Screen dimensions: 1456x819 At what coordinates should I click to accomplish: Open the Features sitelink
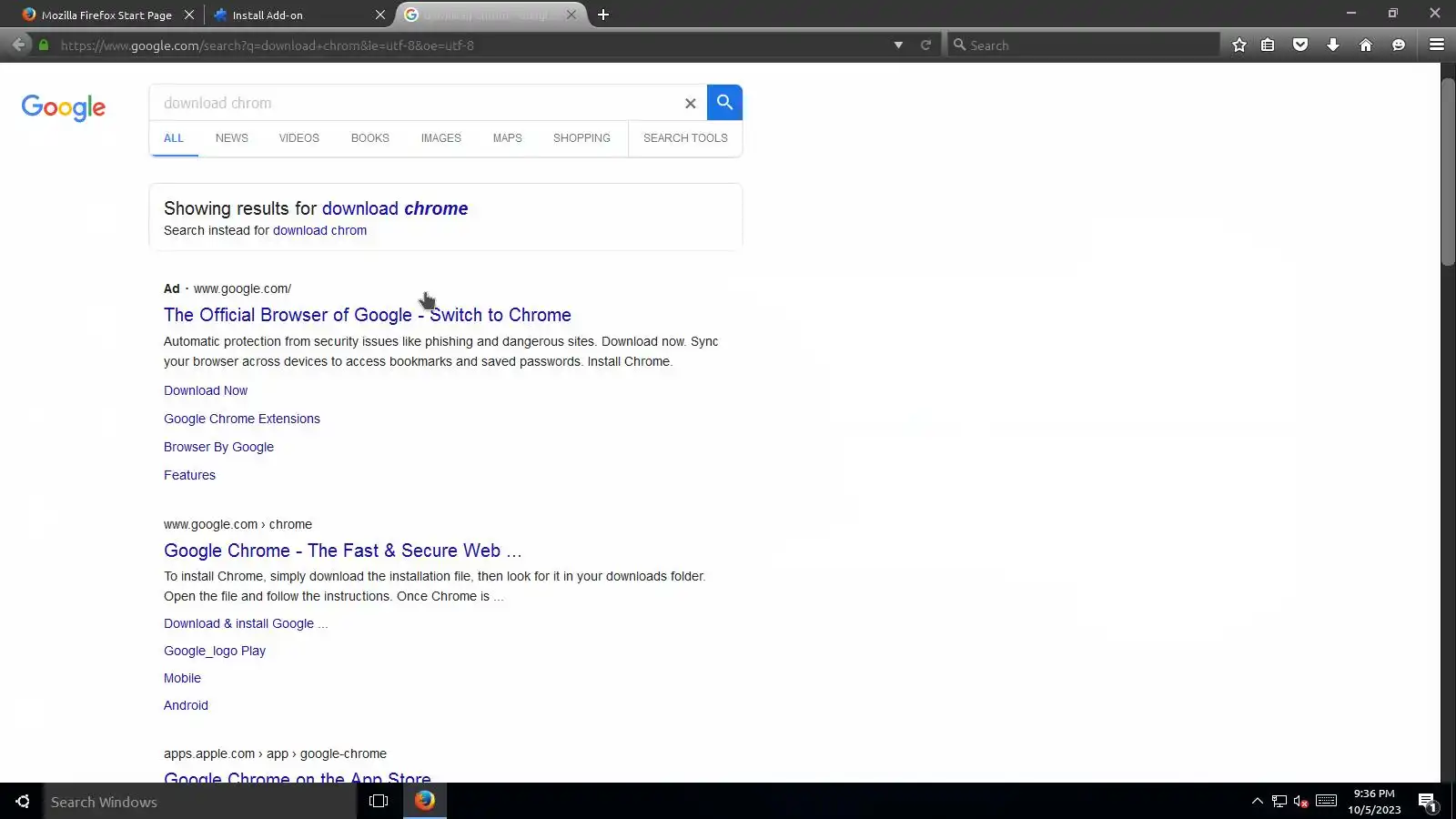coord(189,475)
